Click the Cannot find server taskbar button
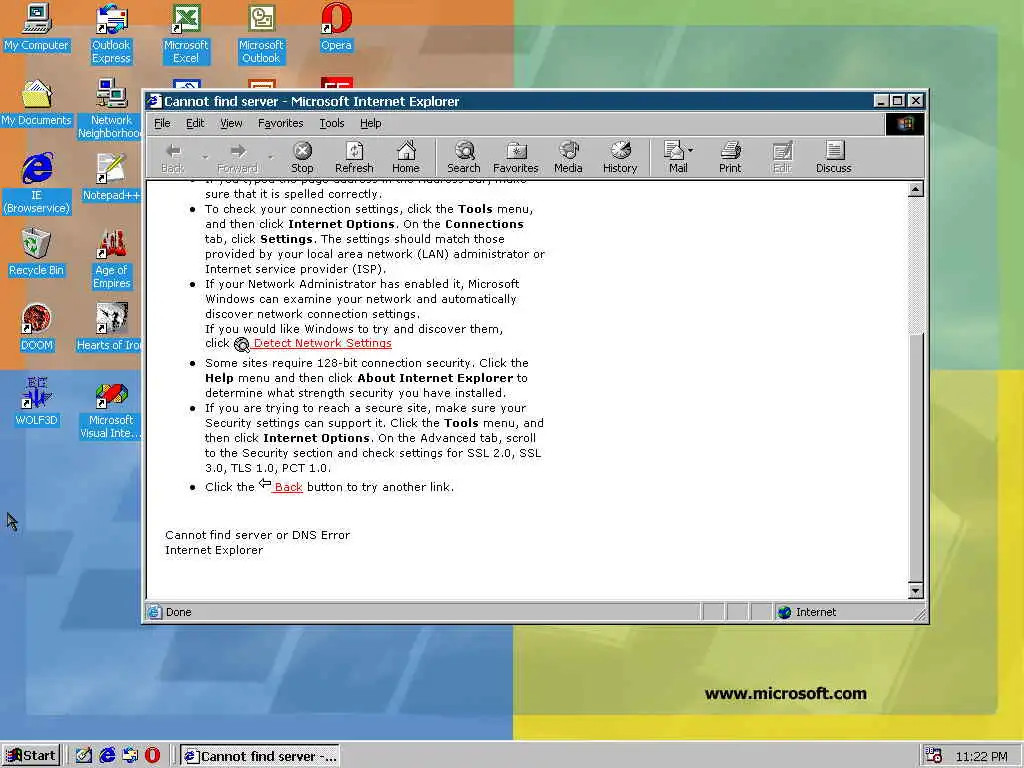1024x768 pixels. coord(260,756)
